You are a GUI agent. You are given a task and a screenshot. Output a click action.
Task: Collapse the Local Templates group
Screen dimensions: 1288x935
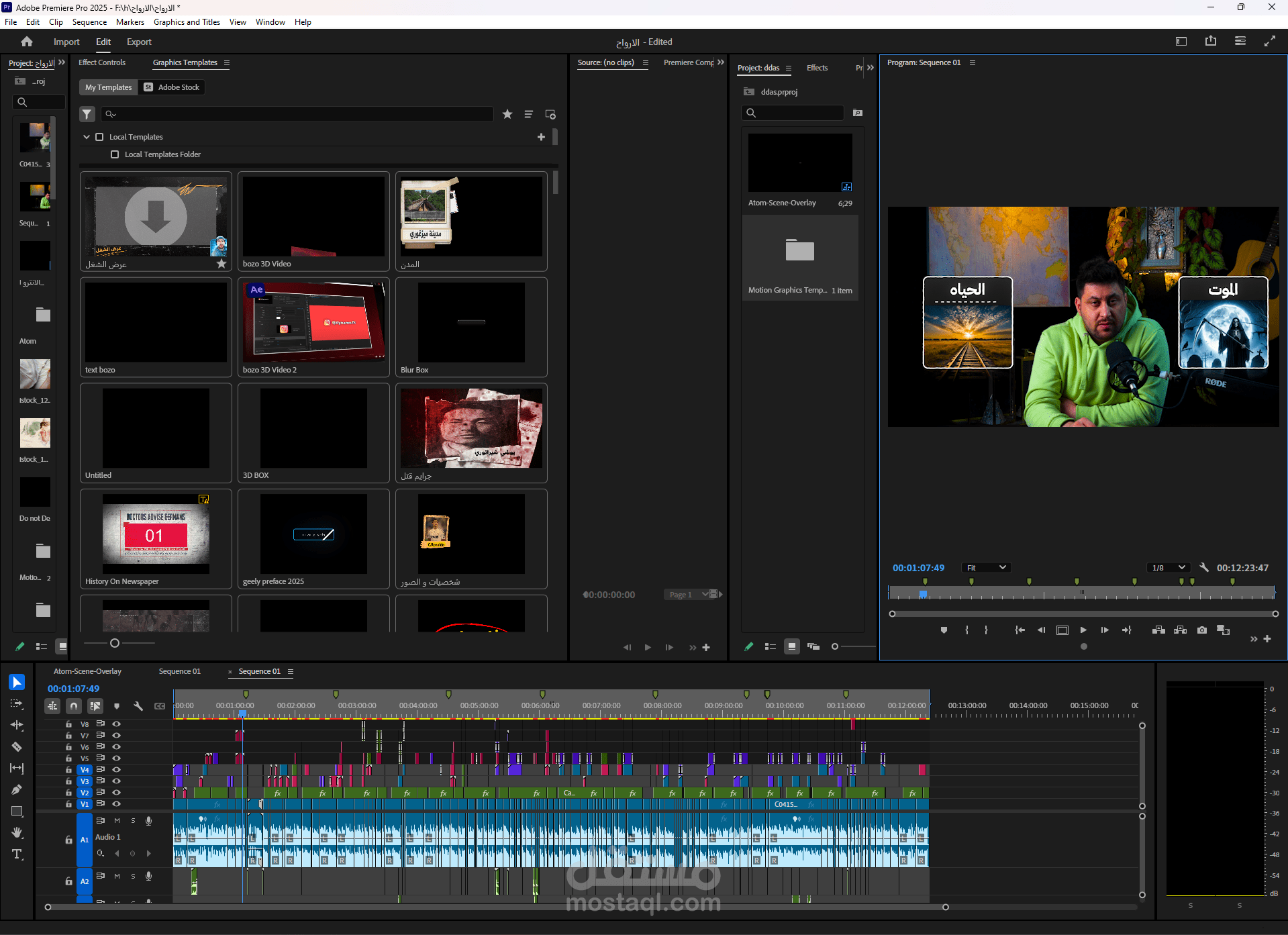tap(87, 137)
